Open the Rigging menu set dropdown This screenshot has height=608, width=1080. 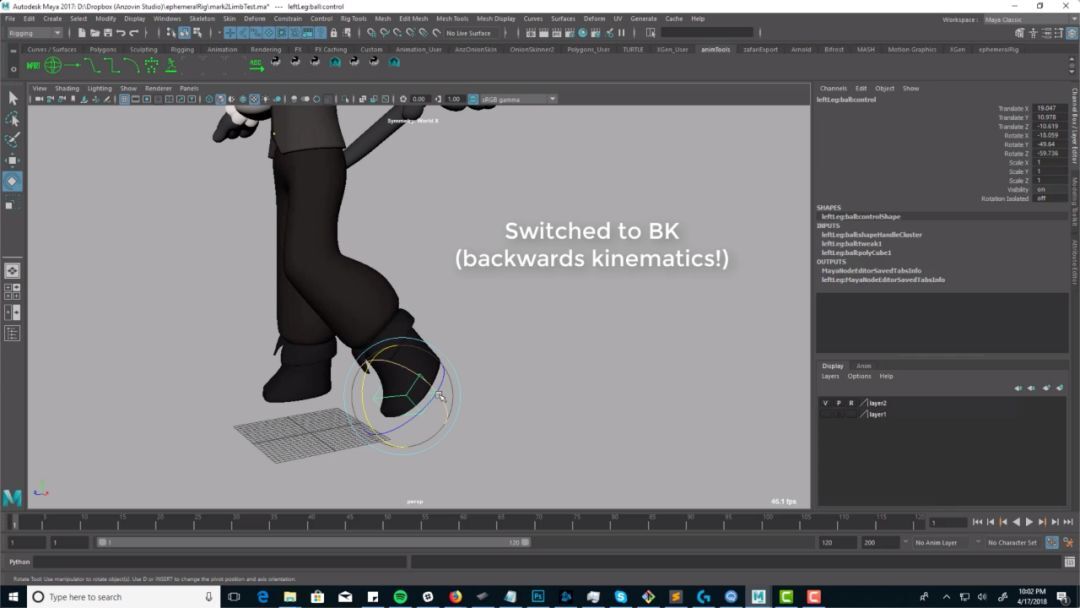point(35,33)
